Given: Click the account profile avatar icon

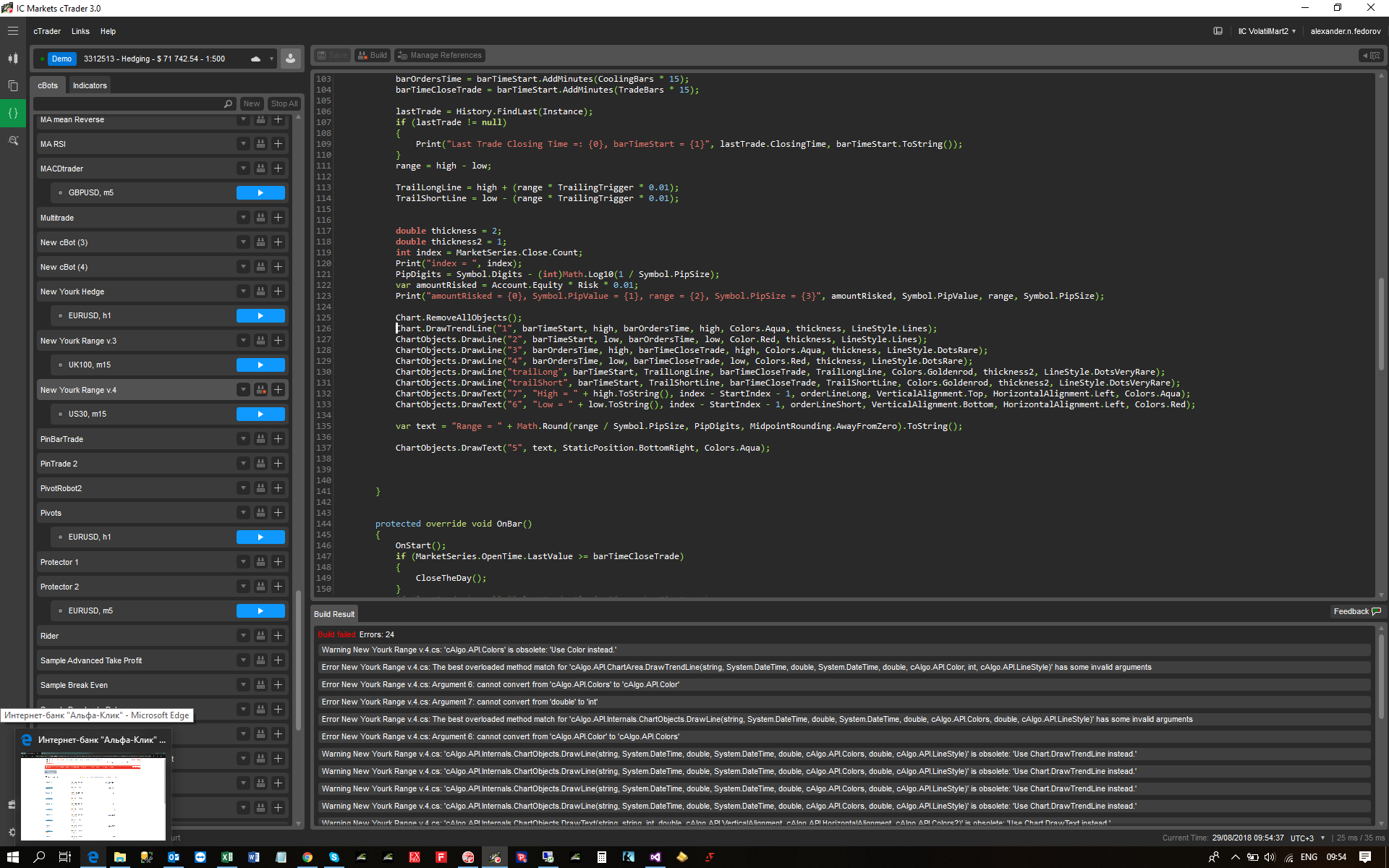Looking at the screenshot, I should [290, 59].
